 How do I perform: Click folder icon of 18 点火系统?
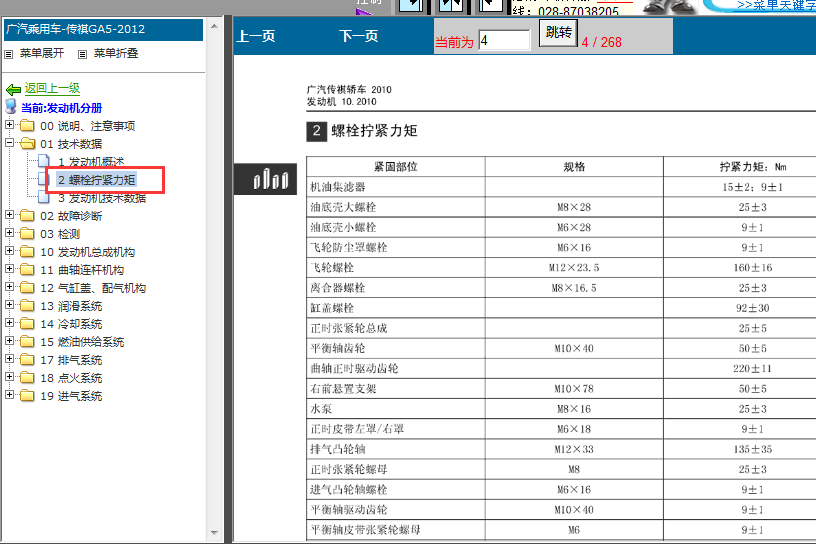pyautogui.click(x=27, y=377)
